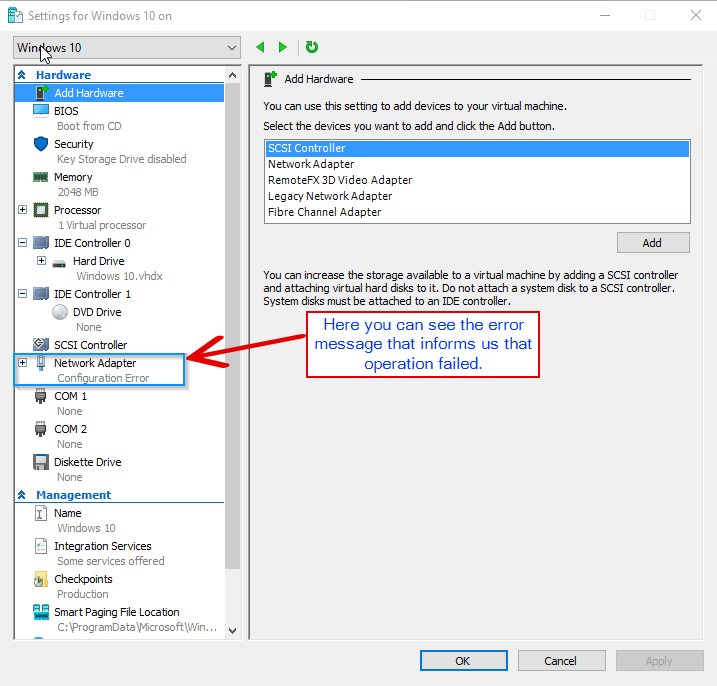Viewport: 717px width, 686px height.
Task: Click the Integration Services icon
Action: coord(41,546)
